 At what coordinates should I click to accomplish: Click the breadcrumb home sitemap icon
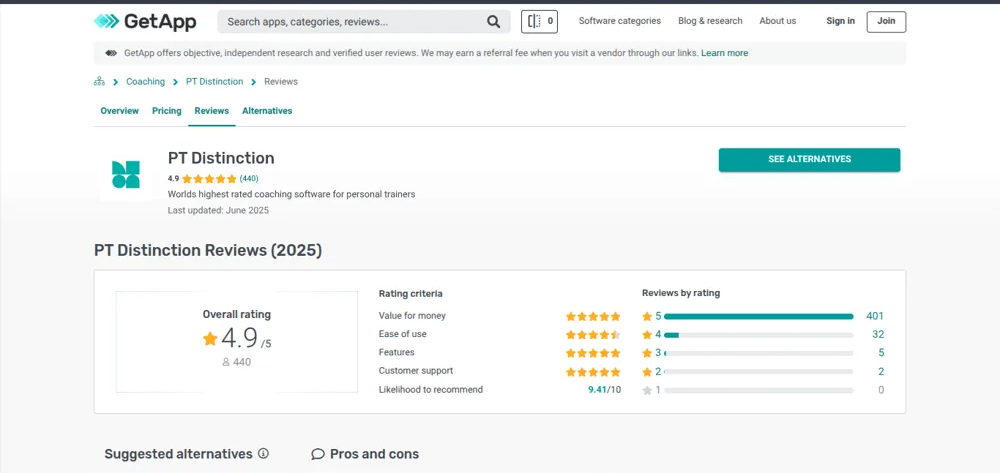point(99,82)
